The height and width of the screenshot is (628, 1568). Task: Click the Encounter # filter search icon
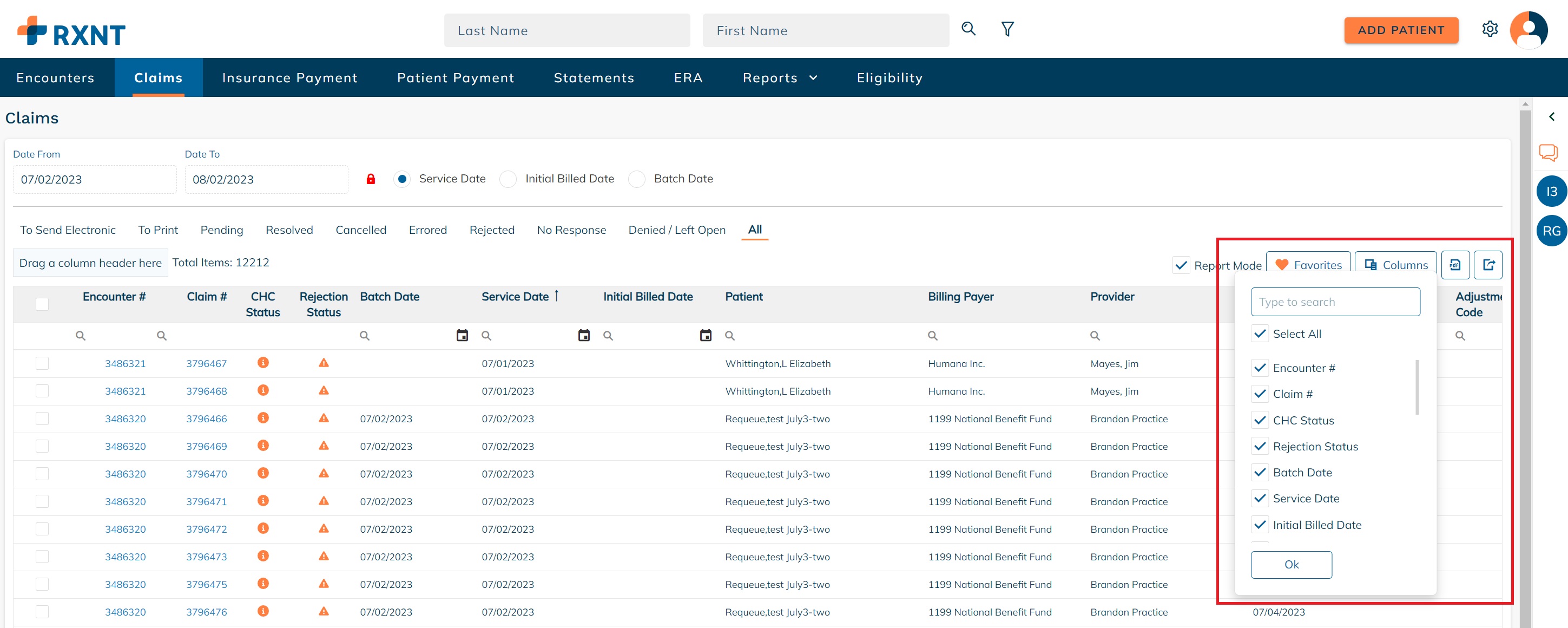pos(80,336)
